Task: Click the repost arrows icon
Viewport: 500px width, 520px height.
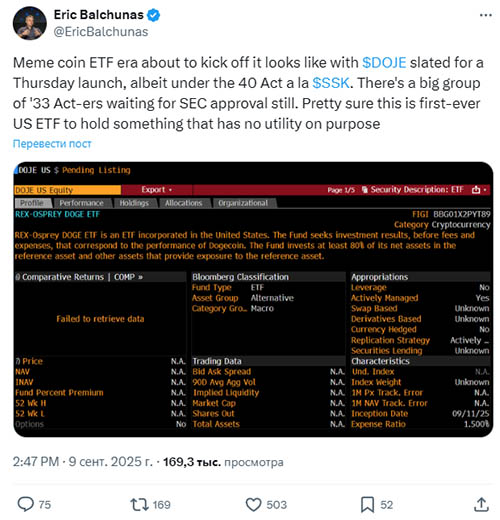Action: 139,504
